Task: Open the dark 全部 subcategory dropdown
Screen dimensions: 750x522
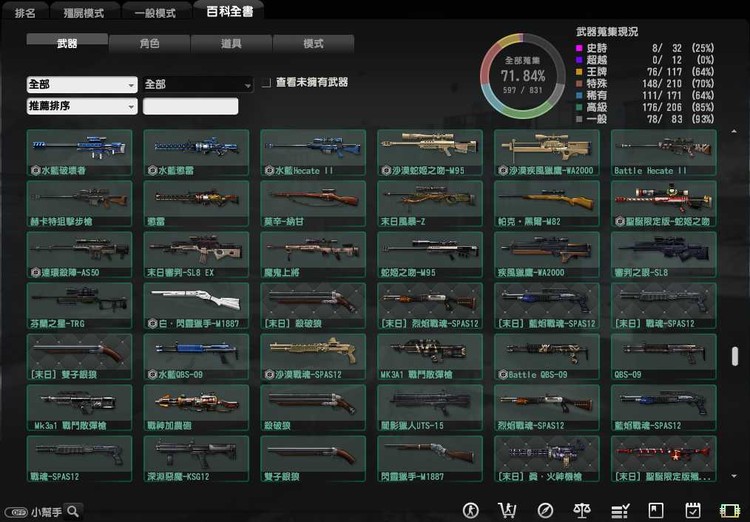Action: coord(198,85)
